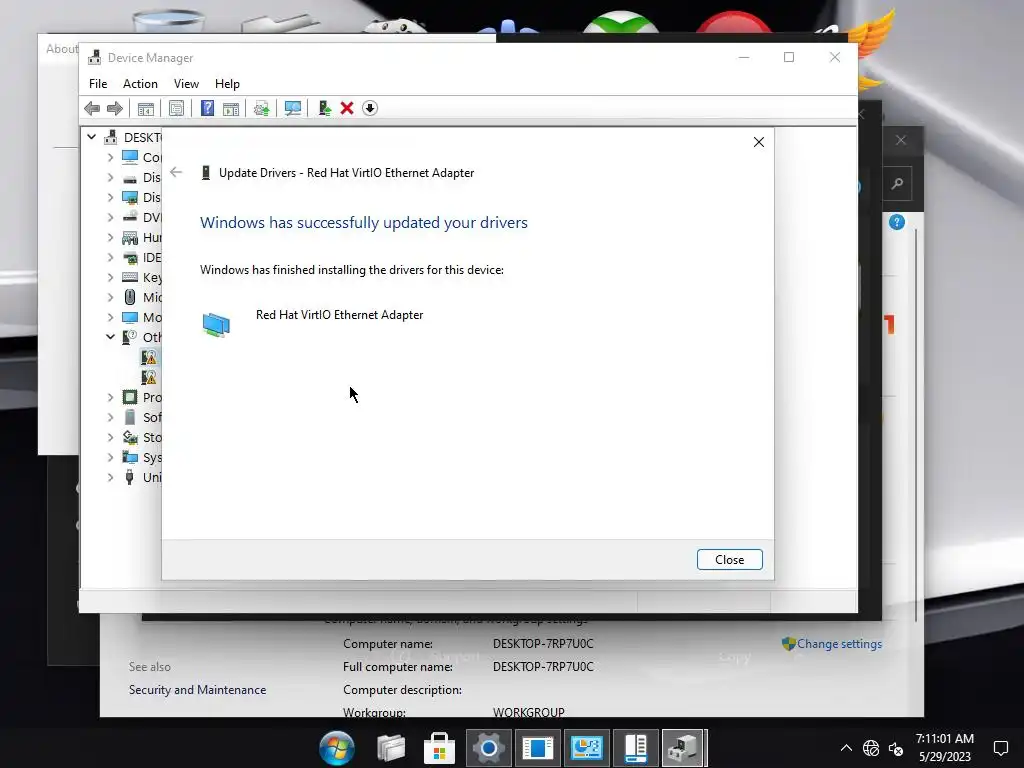Collapse the DESKTOP root tree node
The height and width of the screenshot is (768, 1024).
pos(91,137)
